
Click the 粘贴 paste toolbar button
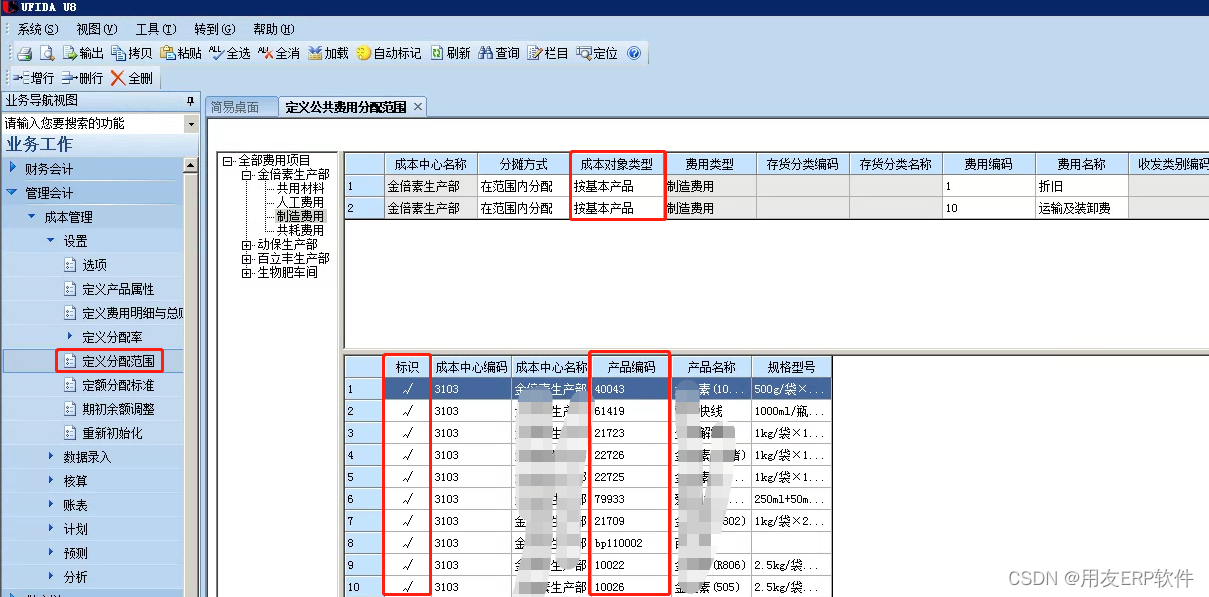(x=180, y=54)
